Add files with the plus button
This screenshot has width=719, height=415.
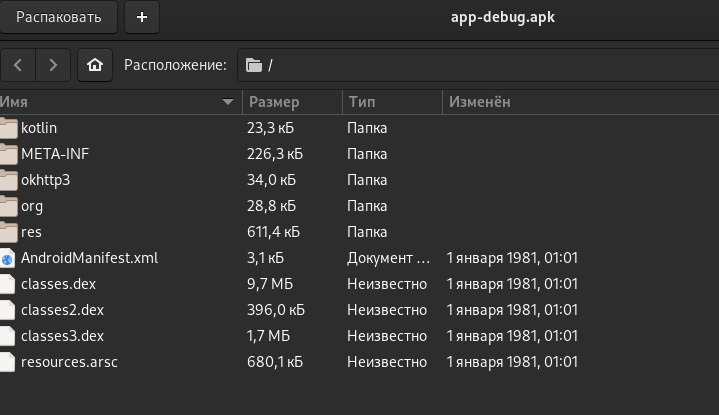(142, 17)
